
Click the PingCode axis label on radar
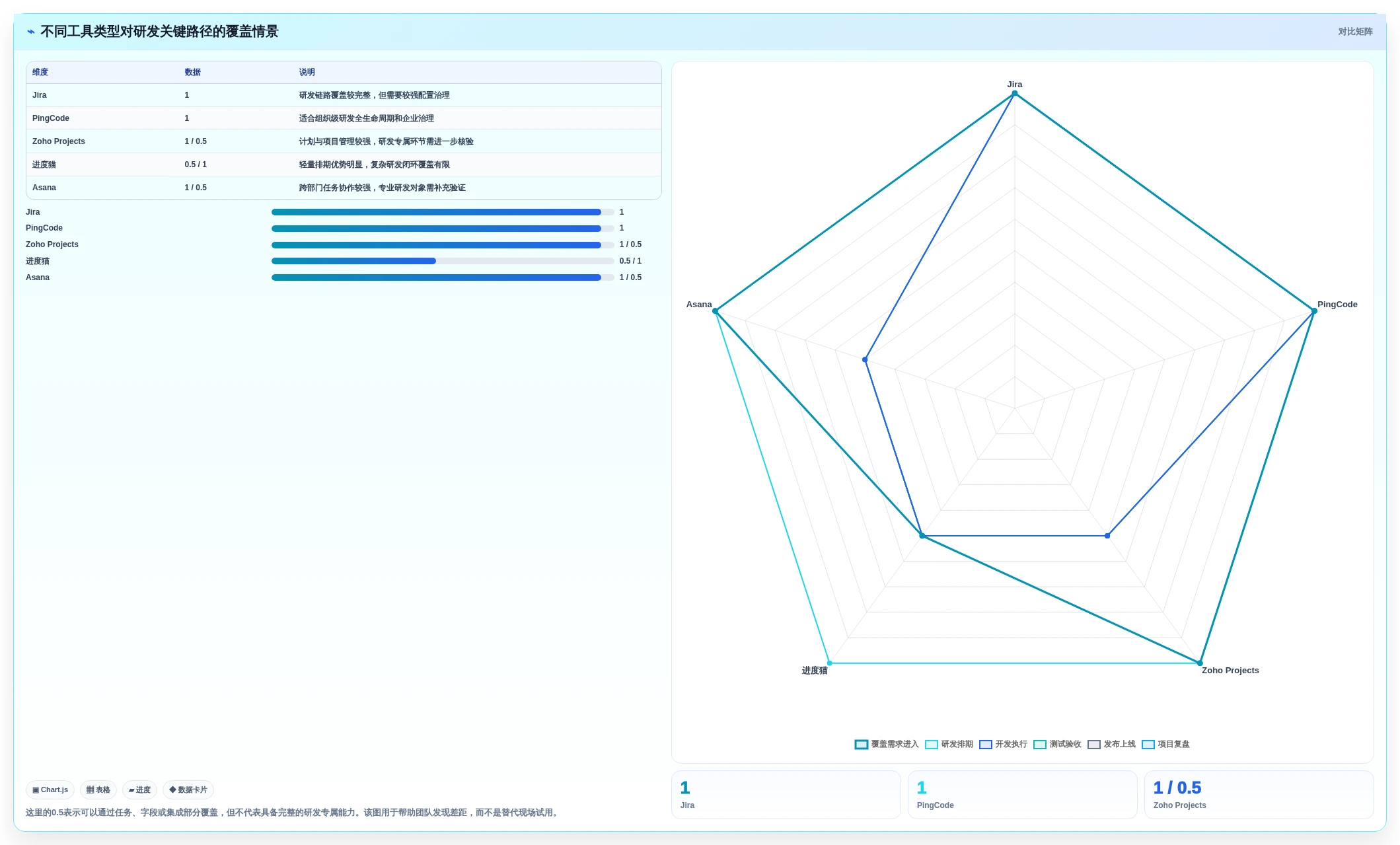(1337, 305)
